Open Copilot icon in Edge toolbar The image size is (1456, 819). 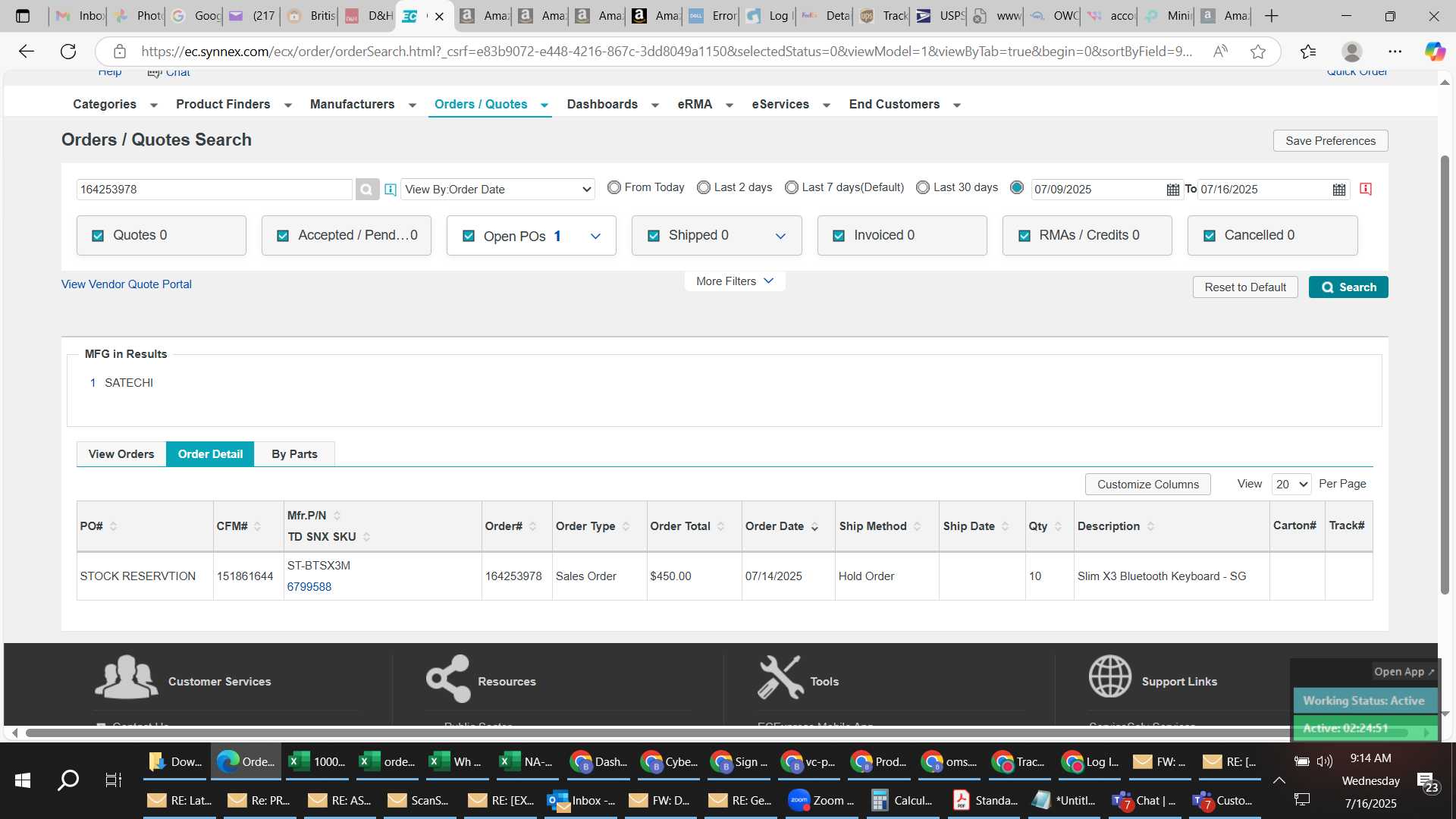[x=1434, y=52]
